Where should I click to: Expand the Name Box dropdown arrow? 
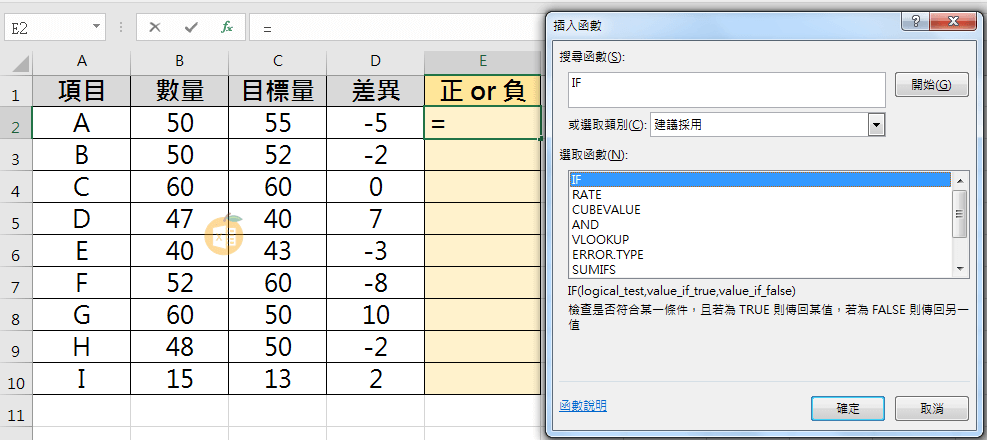pos(97,27)
